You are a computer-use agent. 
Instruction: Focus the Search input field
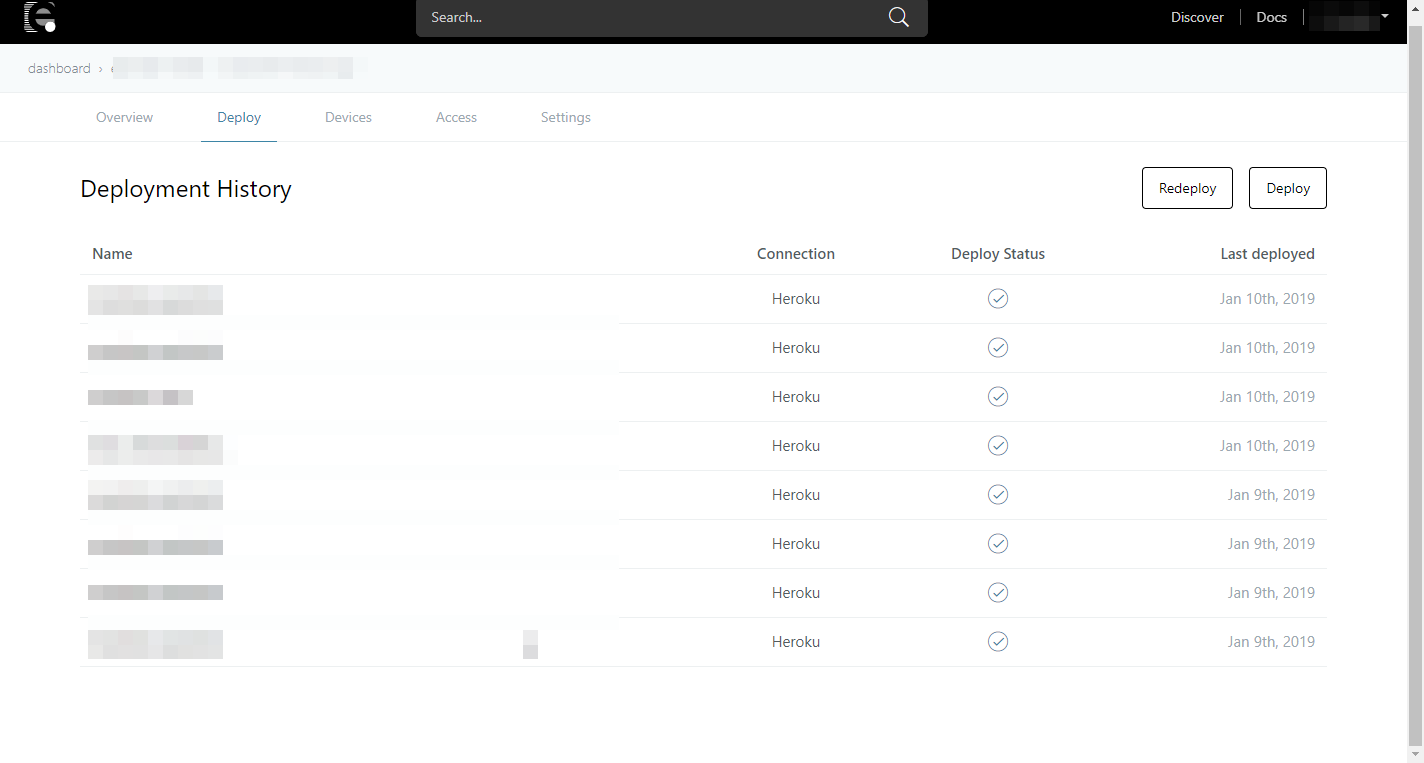[650, 17]
